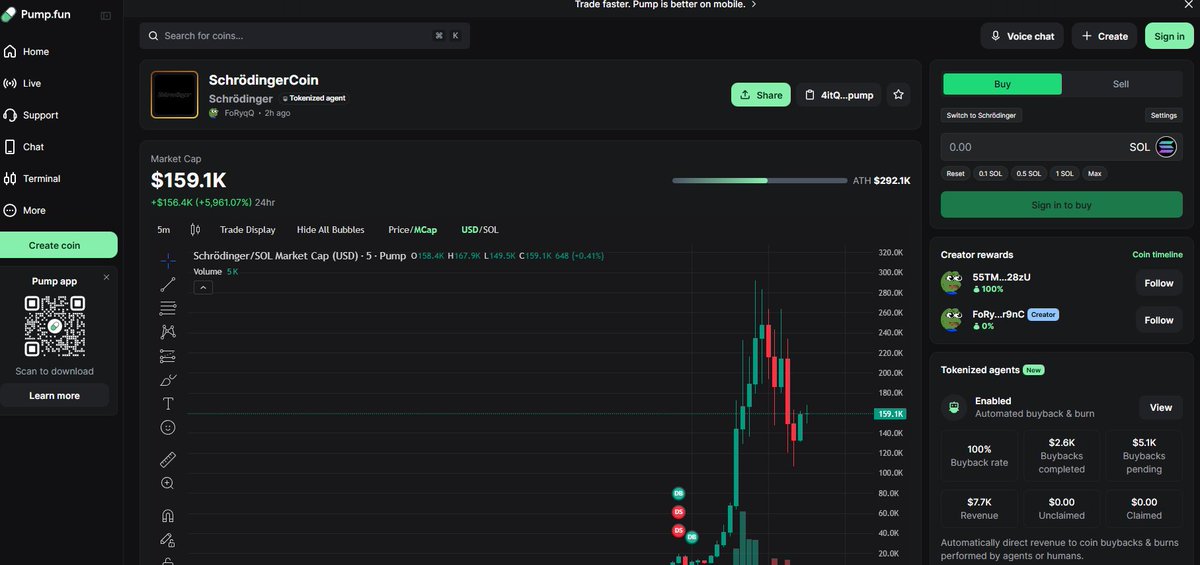Focus the Search for coins field
This screenshot has width=1200, height=565.
304,36
